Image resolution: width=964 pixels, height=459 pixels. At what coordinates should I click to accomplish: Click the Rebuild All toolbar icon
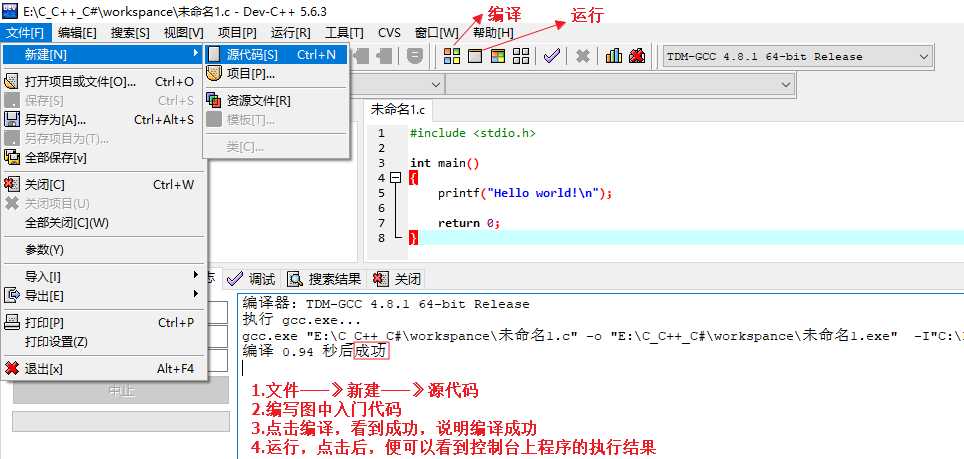point(521,56)
